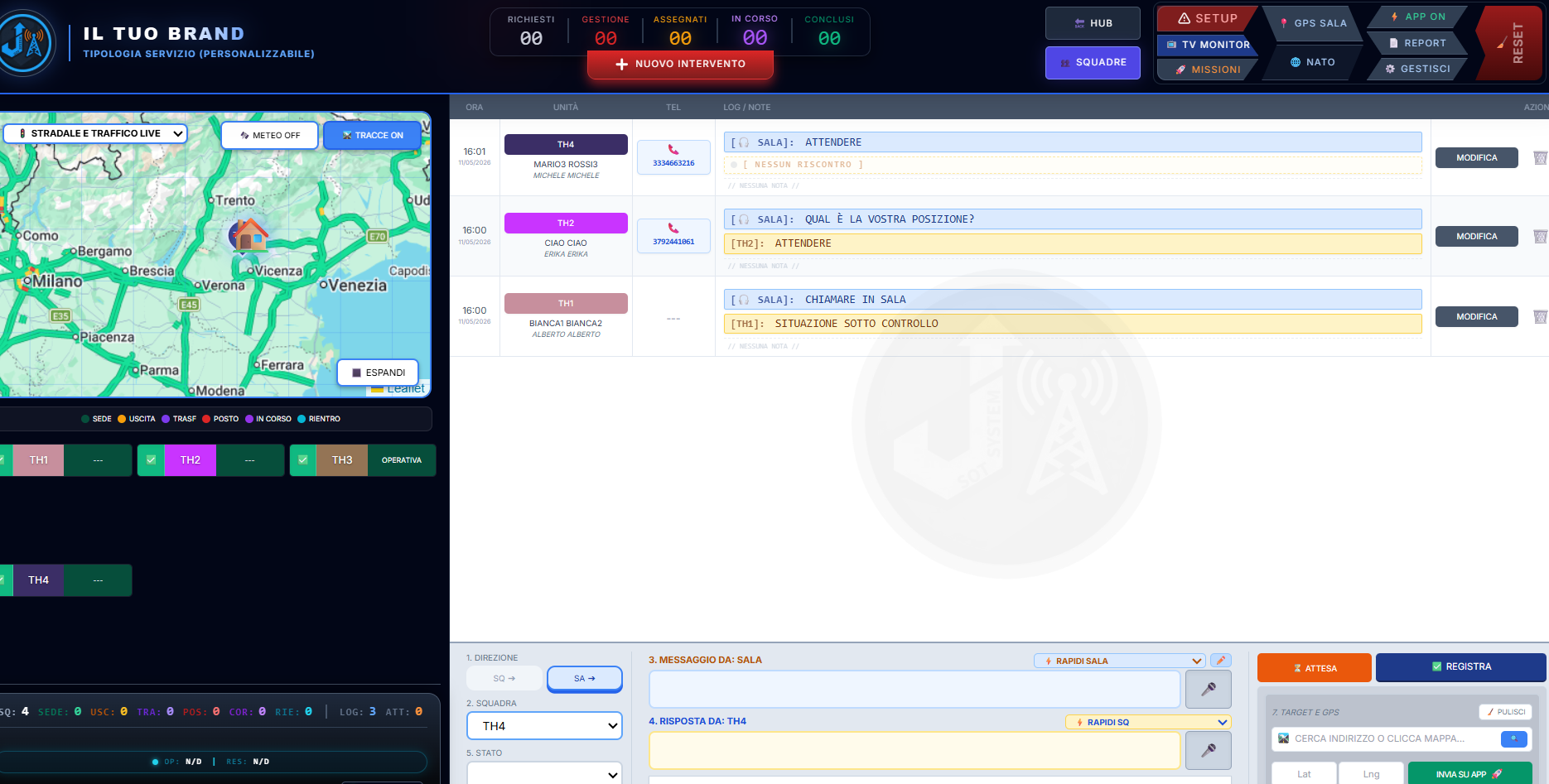Click the orange ATTESA button

(1314, 668)
